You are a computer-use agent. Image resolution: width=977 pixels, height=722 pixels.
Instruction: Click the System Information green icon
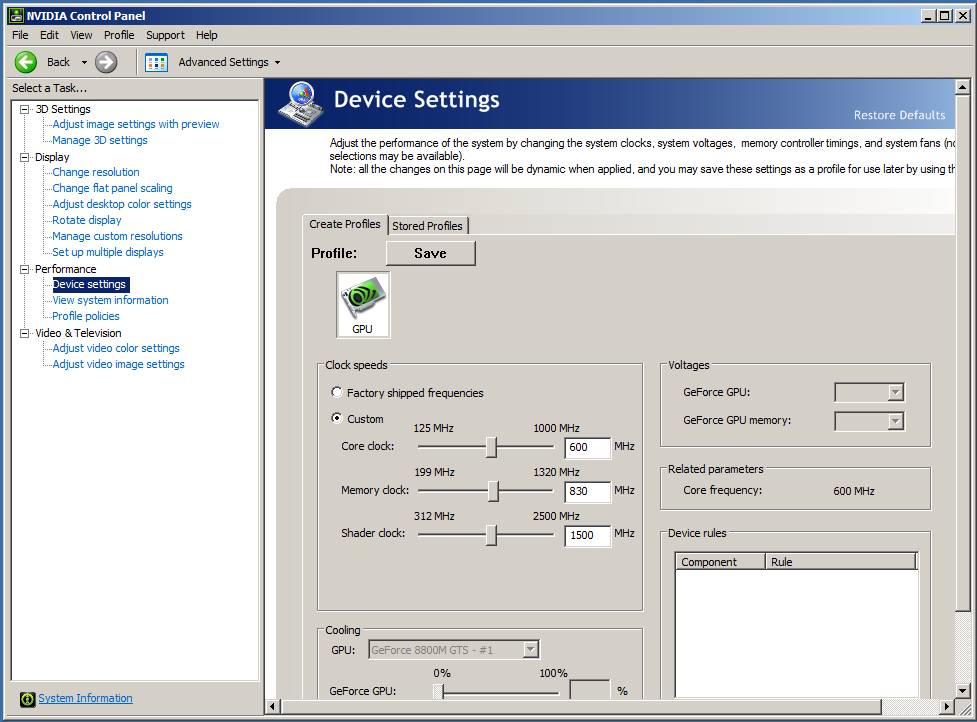click(x=27, y=699)
